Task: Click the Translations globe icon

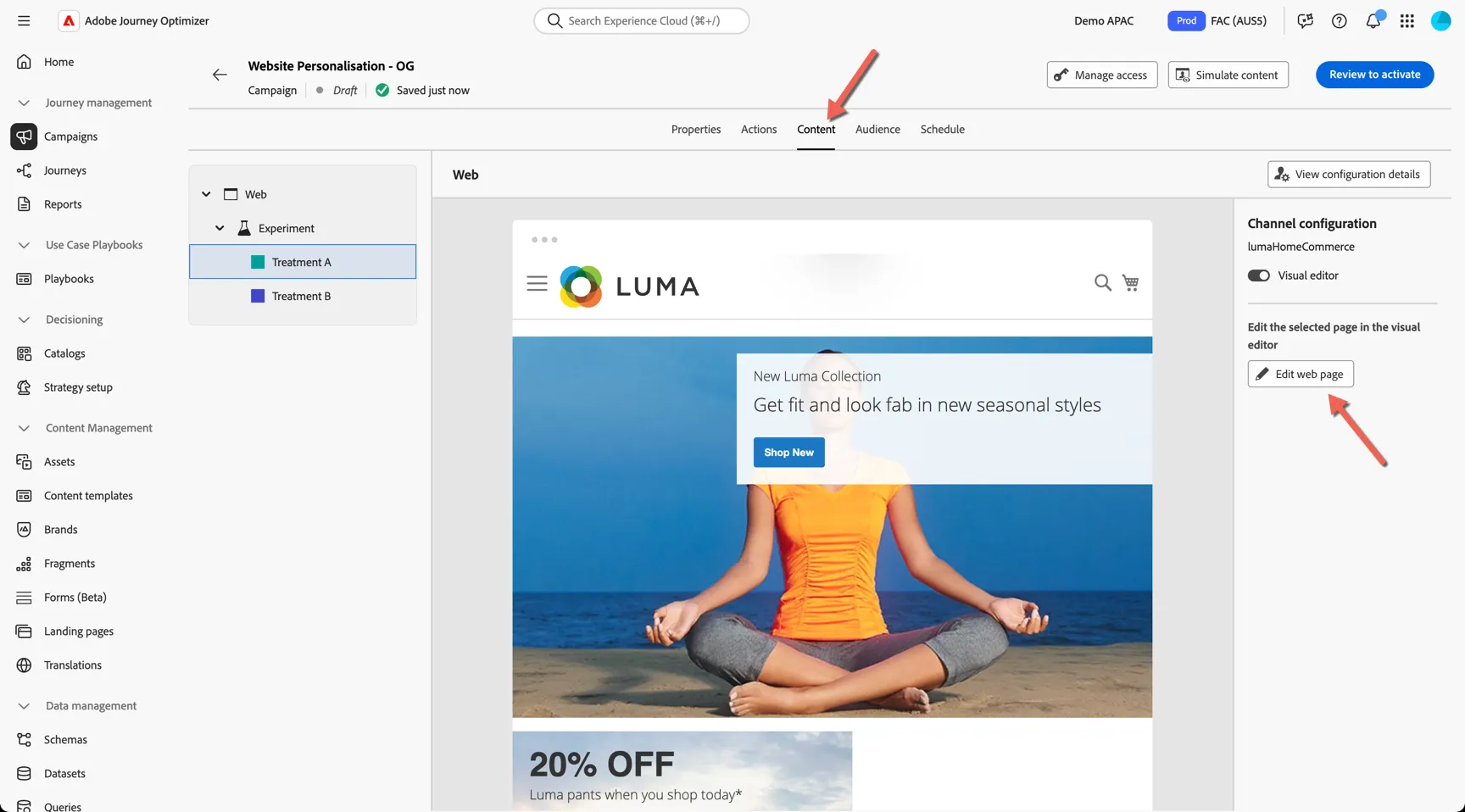Action: click(x=24, y=665)
